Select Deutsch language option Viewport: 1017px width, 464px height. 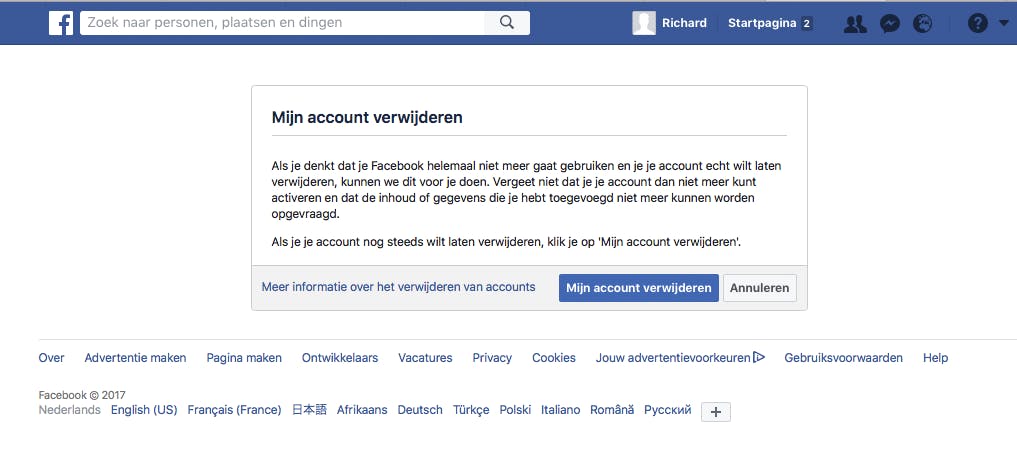[x=419, y=410]
